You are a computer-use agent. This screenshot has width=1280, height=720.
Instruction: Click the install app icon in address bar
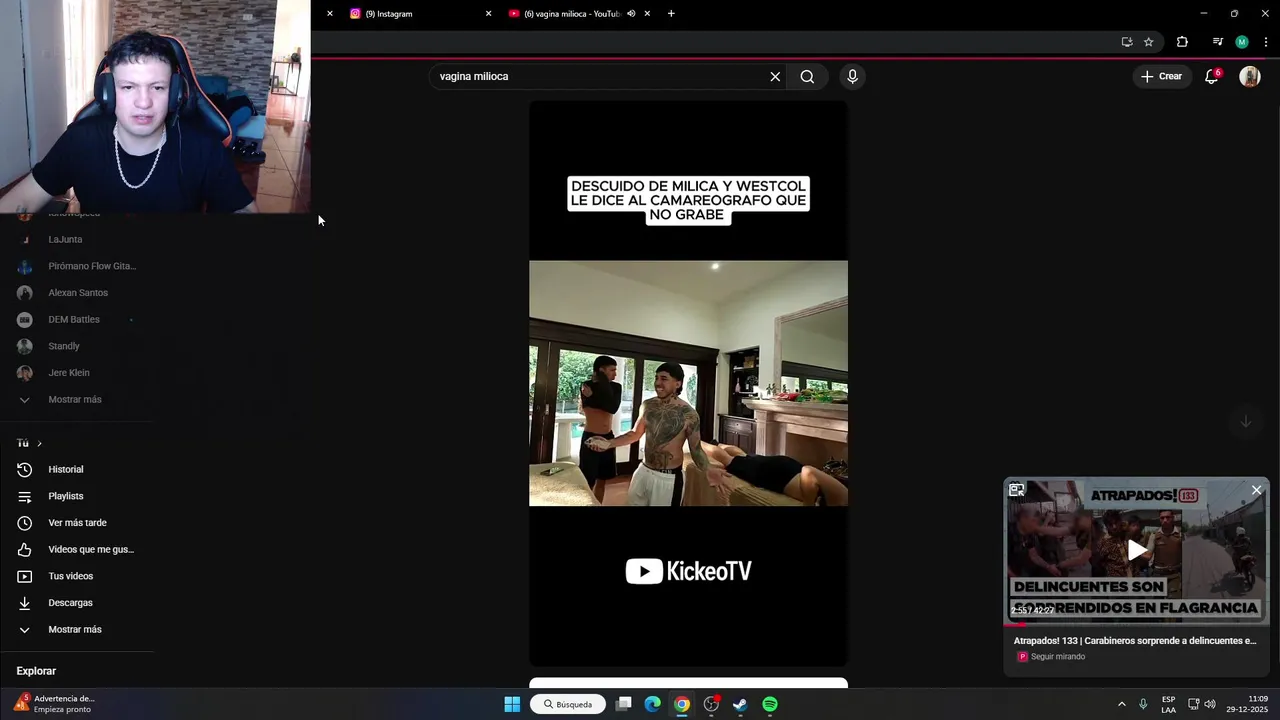click(x=1127, y=42)
